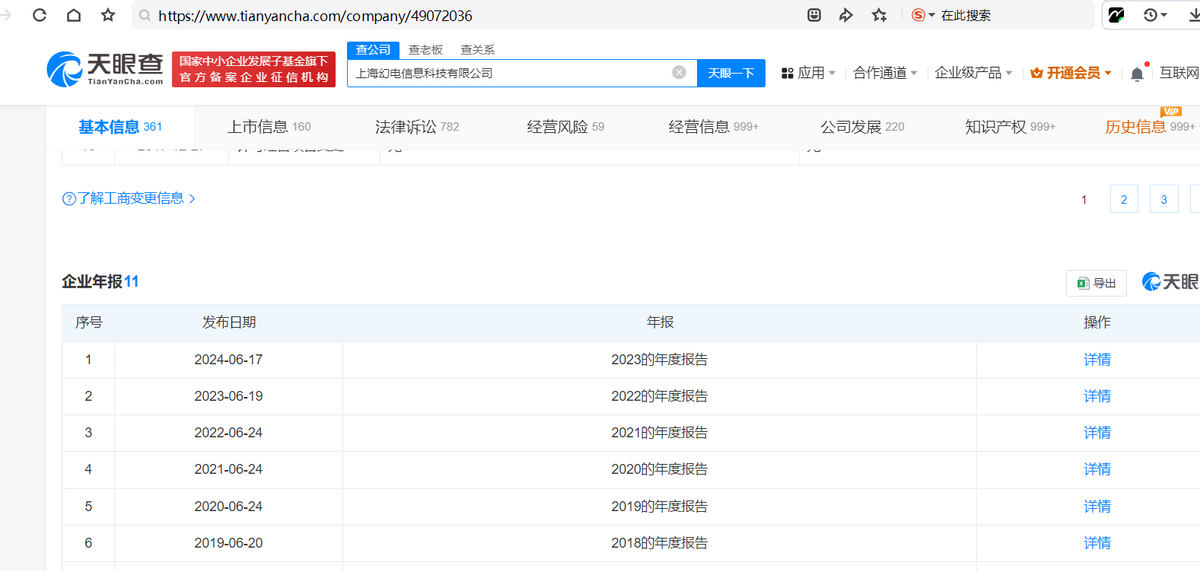Switch to the 上市信息 tab

tap(269, 127)
